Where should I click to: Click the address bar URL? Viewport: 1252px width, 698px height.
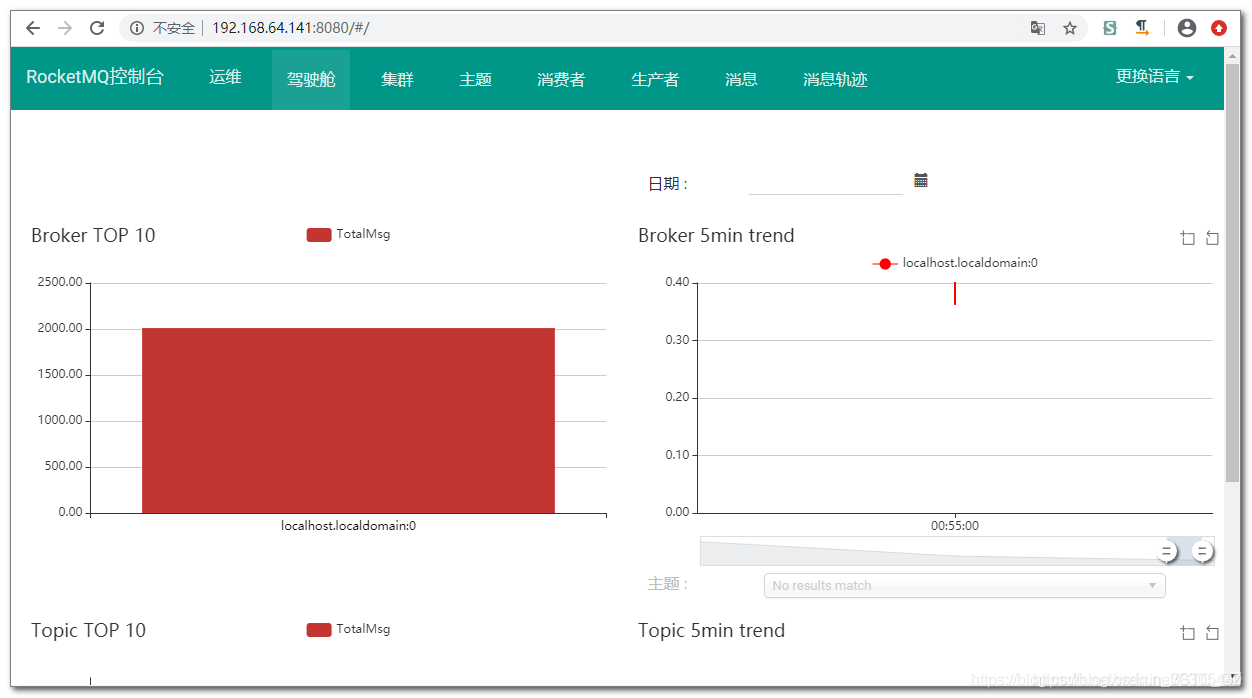(x=290, y=28)
